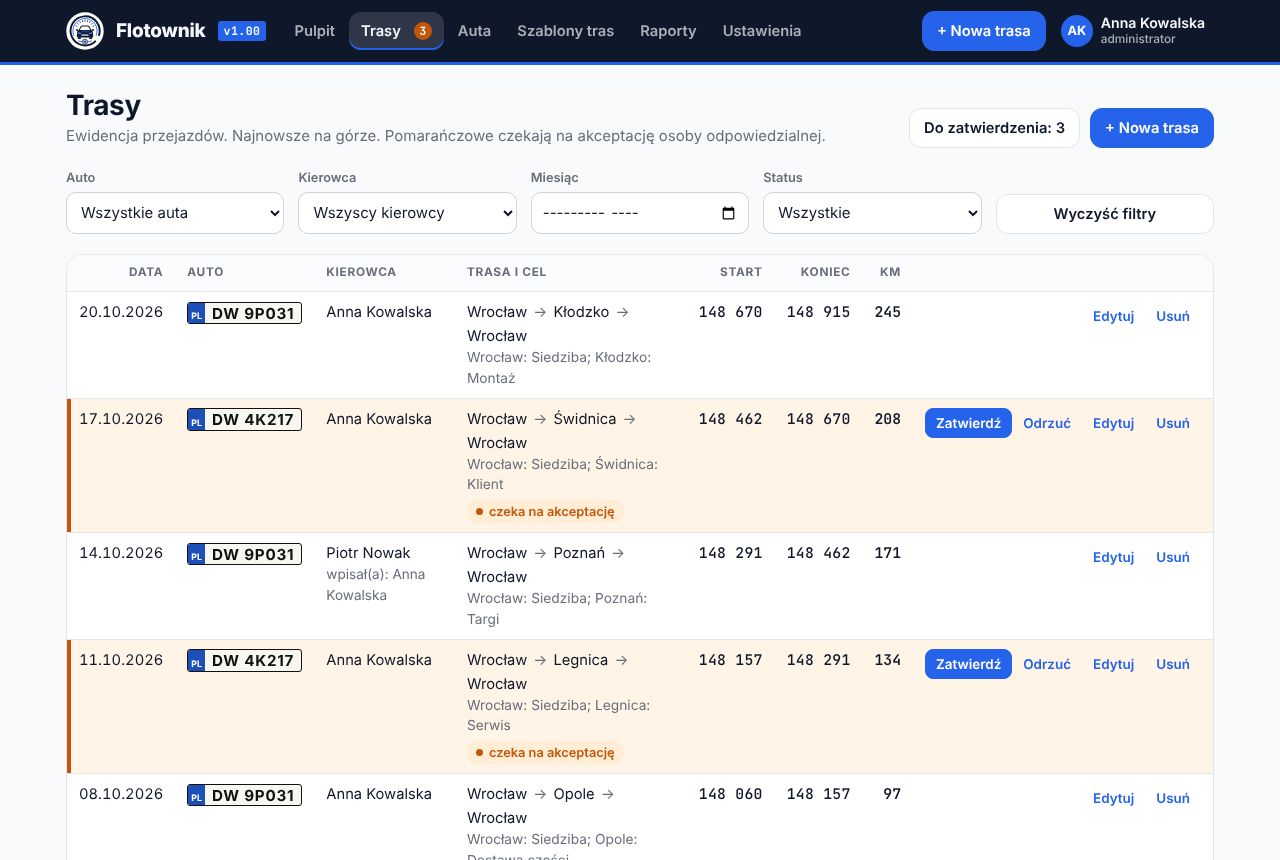Reject the 17.10.2026 Świdnica route

[x=1047, y=423]
